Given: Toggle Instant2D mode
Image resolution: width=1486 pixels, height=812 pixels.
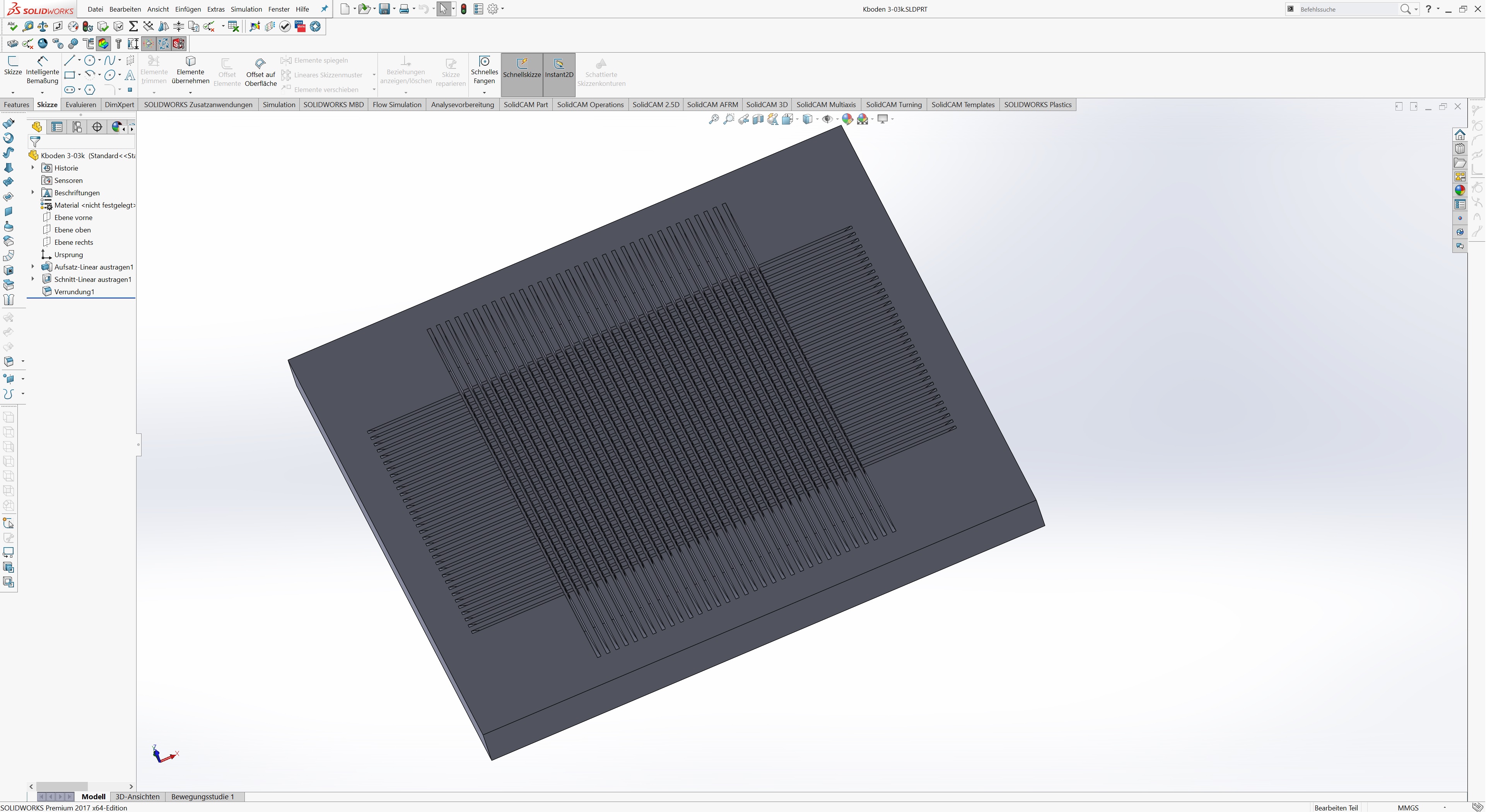Looking at the screenshot, I should pos(559,69).
